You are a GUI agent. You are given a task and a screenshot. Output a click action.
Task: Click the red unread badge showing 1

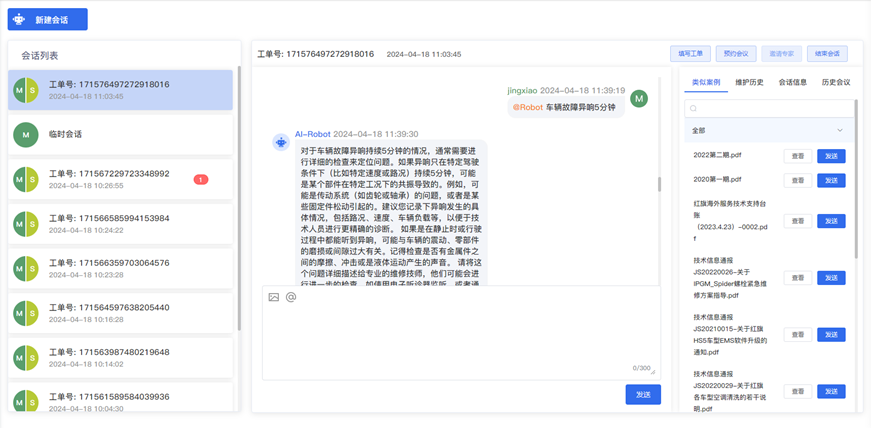coord(201,180)
